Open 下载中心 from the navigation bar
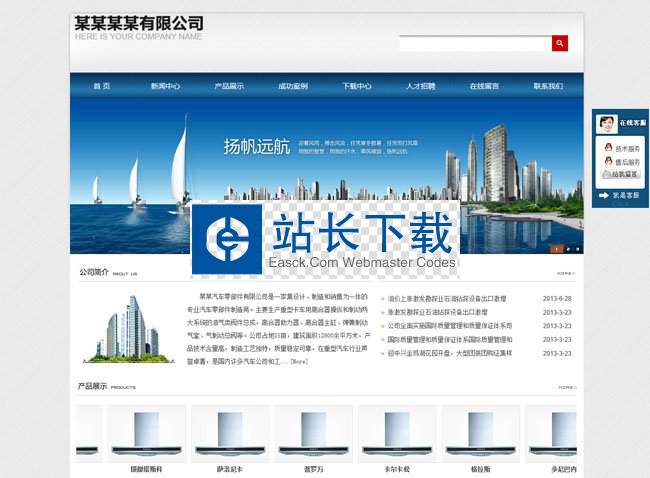 click(357, 86)
